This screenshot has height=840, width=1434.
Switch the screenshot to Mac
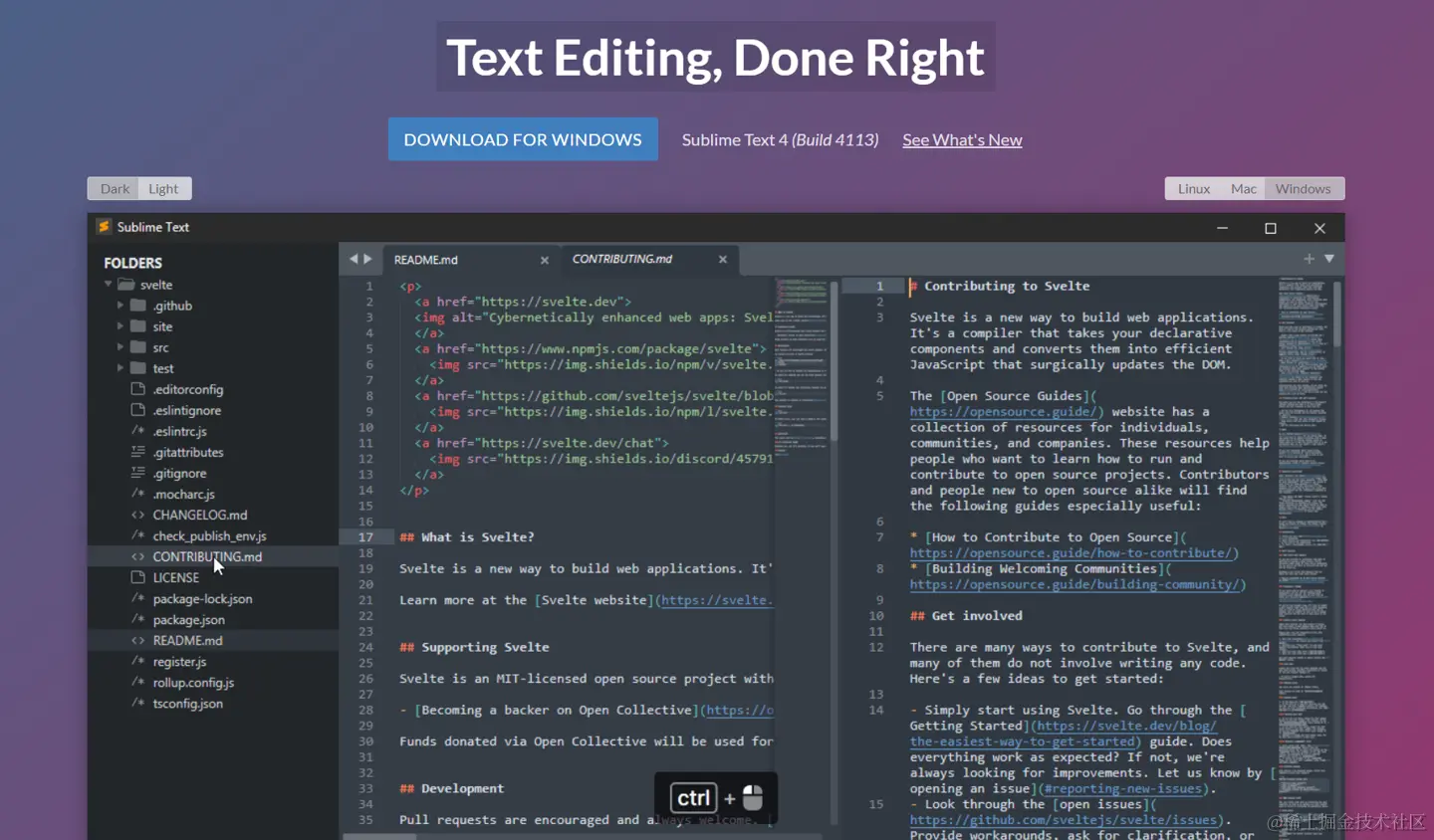pyautogui.click(x=1244, y=189)
